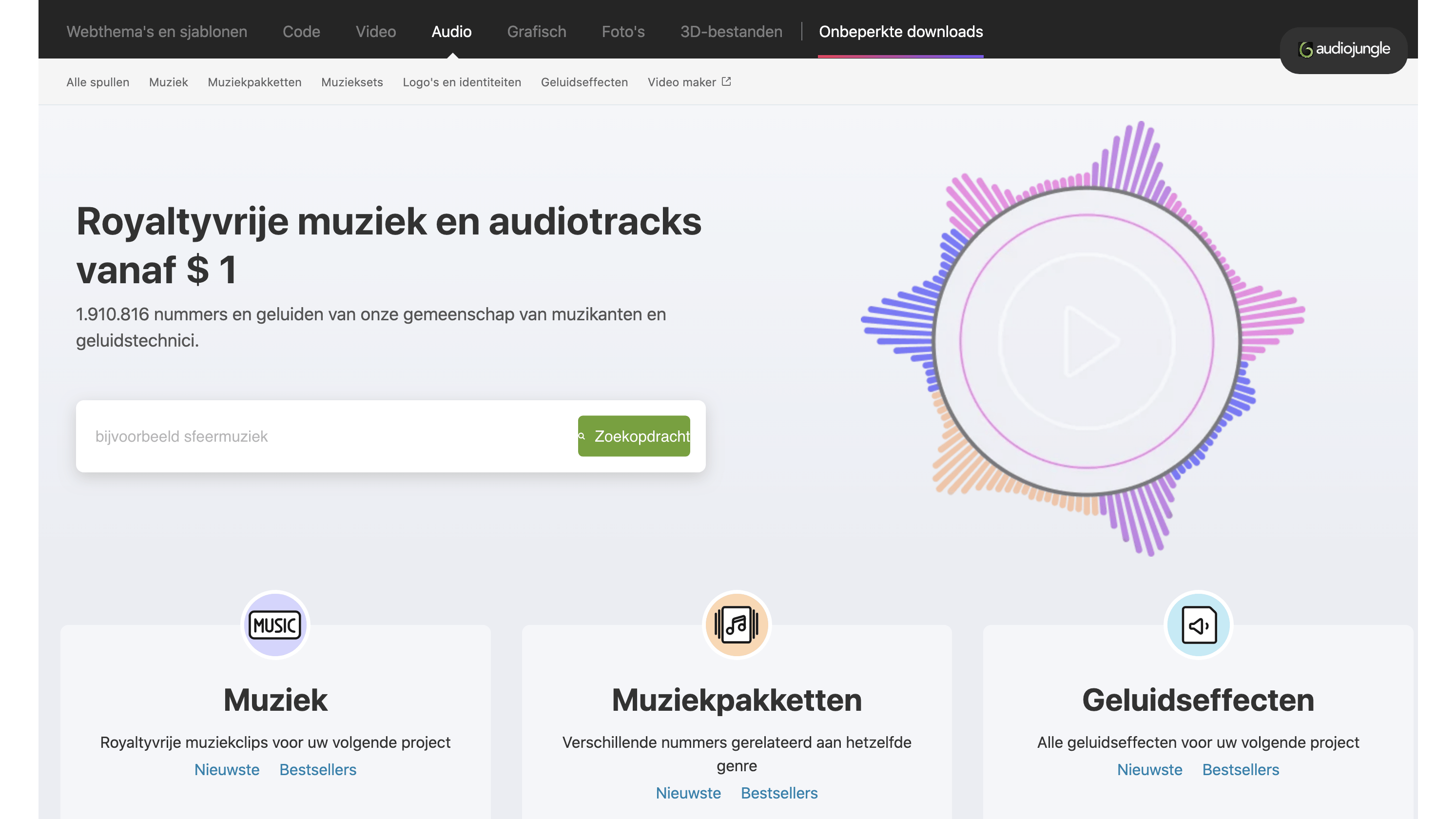This screenshot has height=819, width=1456.
Task: Go to the 3D-bestanden category
Action: 731,32
